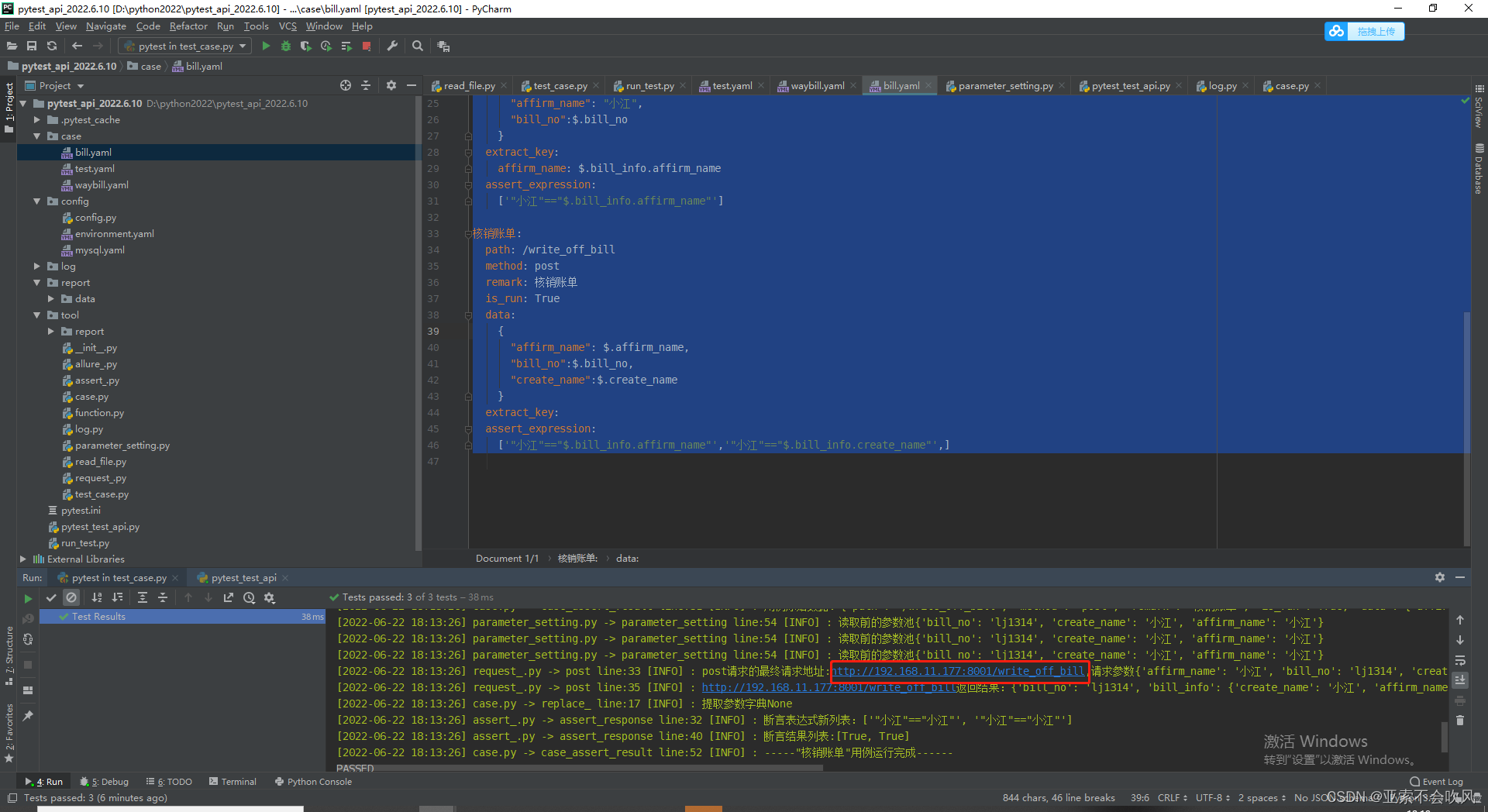Navigate back with the left arrow
Viewport: 1488px width, 812px height.
click(x=77, y=46)
